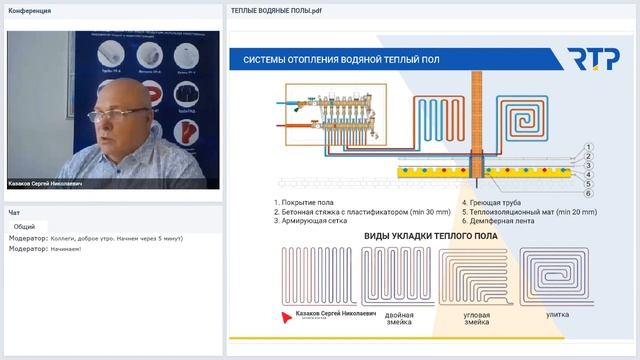Click callout number 6 on floor section
This screenshot has width=640, height=360.
coord(588,193)
